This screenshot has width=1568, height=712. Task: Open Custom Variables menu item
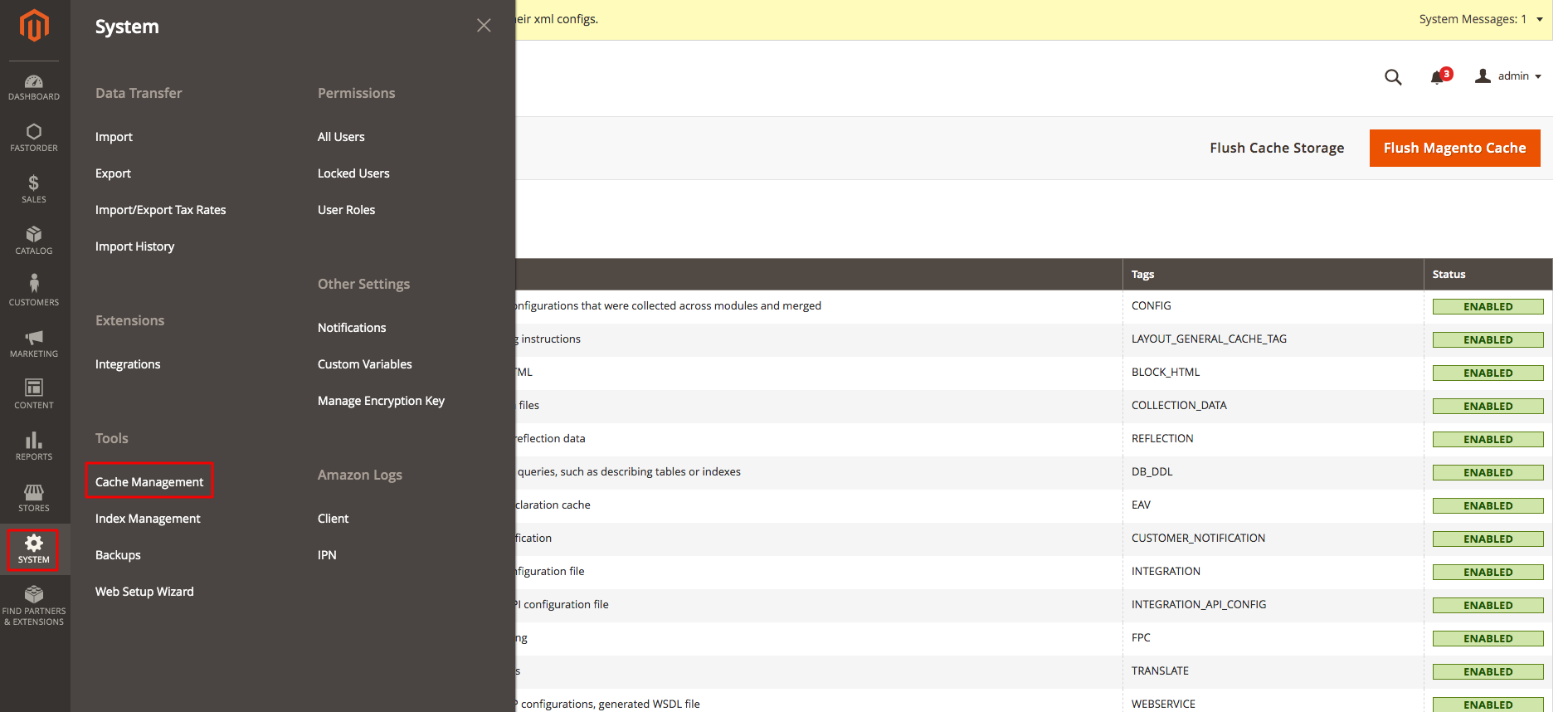pyautogui.click(x=364, y=364)
